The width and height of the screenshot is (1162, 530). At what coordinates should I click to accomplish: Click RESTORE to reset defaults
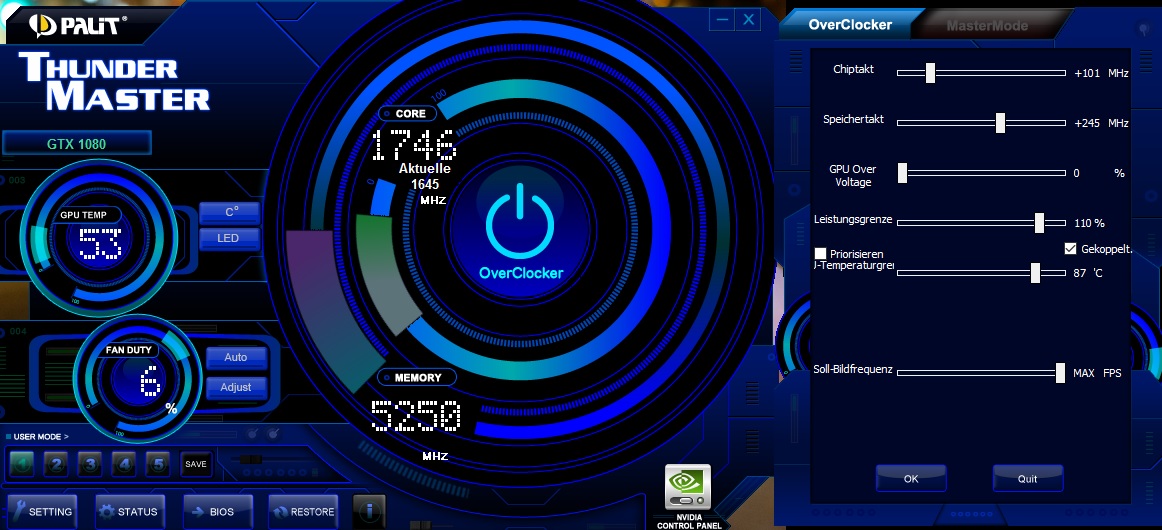point(304,511)
